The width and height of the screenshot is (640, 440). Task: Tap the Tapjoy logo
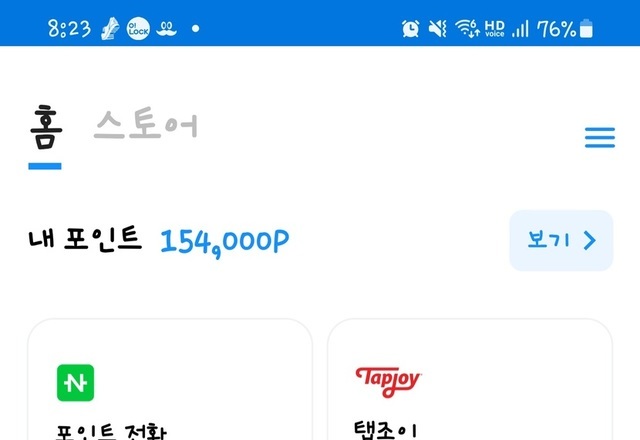[x=388, y=382]
